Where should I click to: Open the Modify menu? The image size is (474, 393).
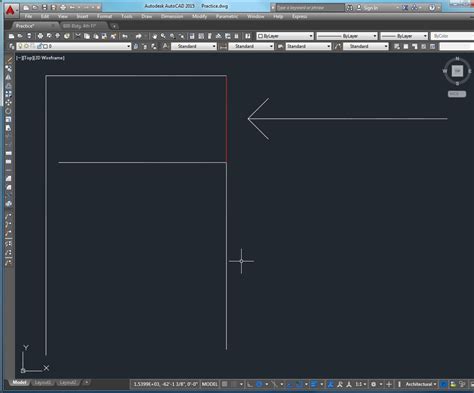click(199, 16)
